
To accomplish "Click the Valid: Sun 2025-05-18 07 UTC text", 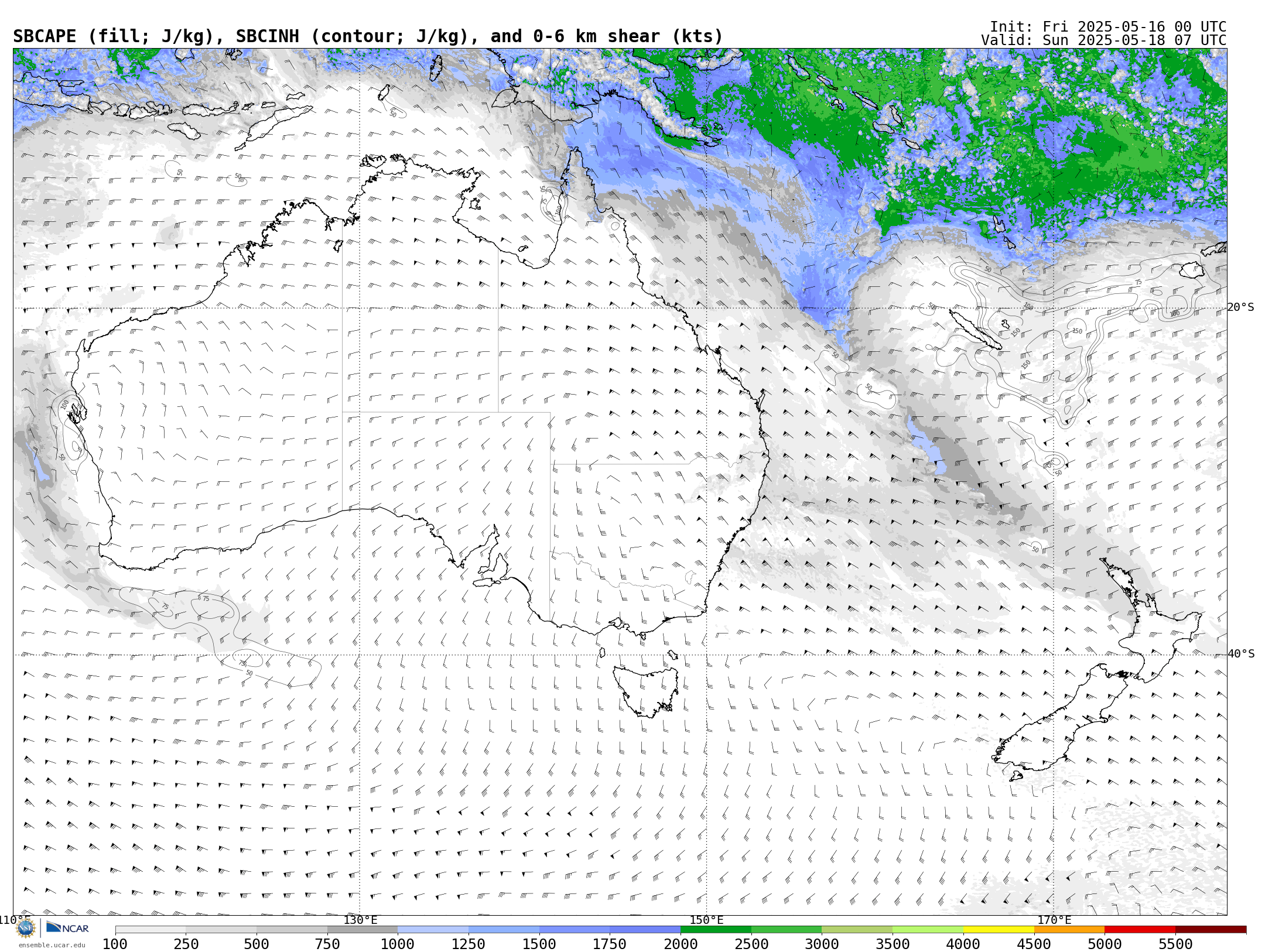I will [1104, 40].
